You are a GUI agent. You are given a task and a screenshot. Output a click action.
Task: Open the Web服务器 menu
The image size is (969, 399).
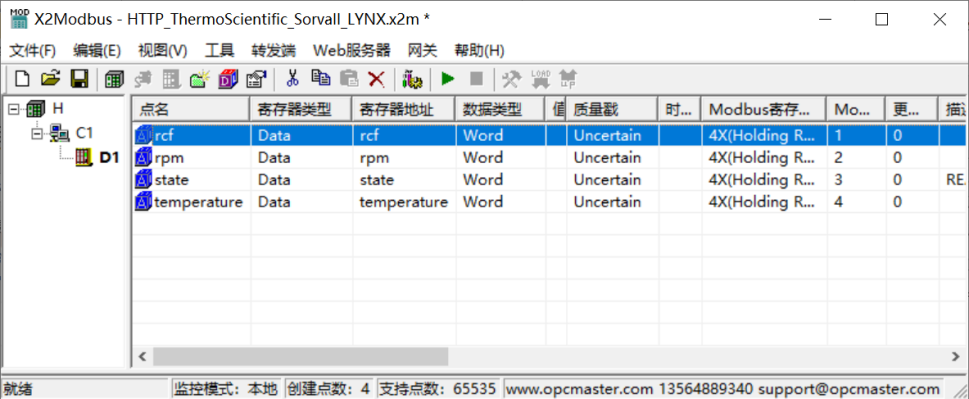pos(352,51)
